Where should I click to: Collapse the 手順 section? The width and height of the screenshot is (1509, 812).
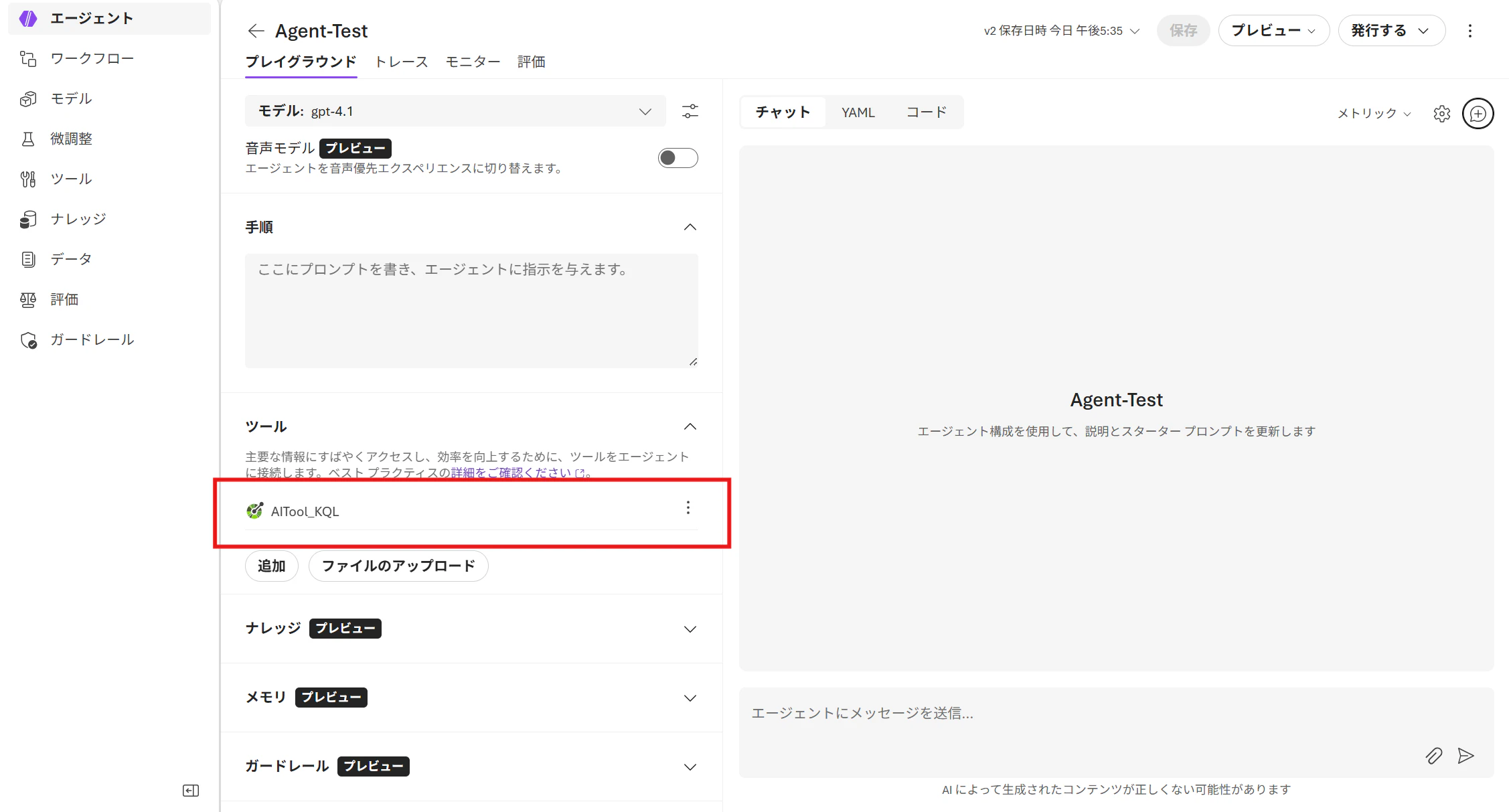(690, 228)
